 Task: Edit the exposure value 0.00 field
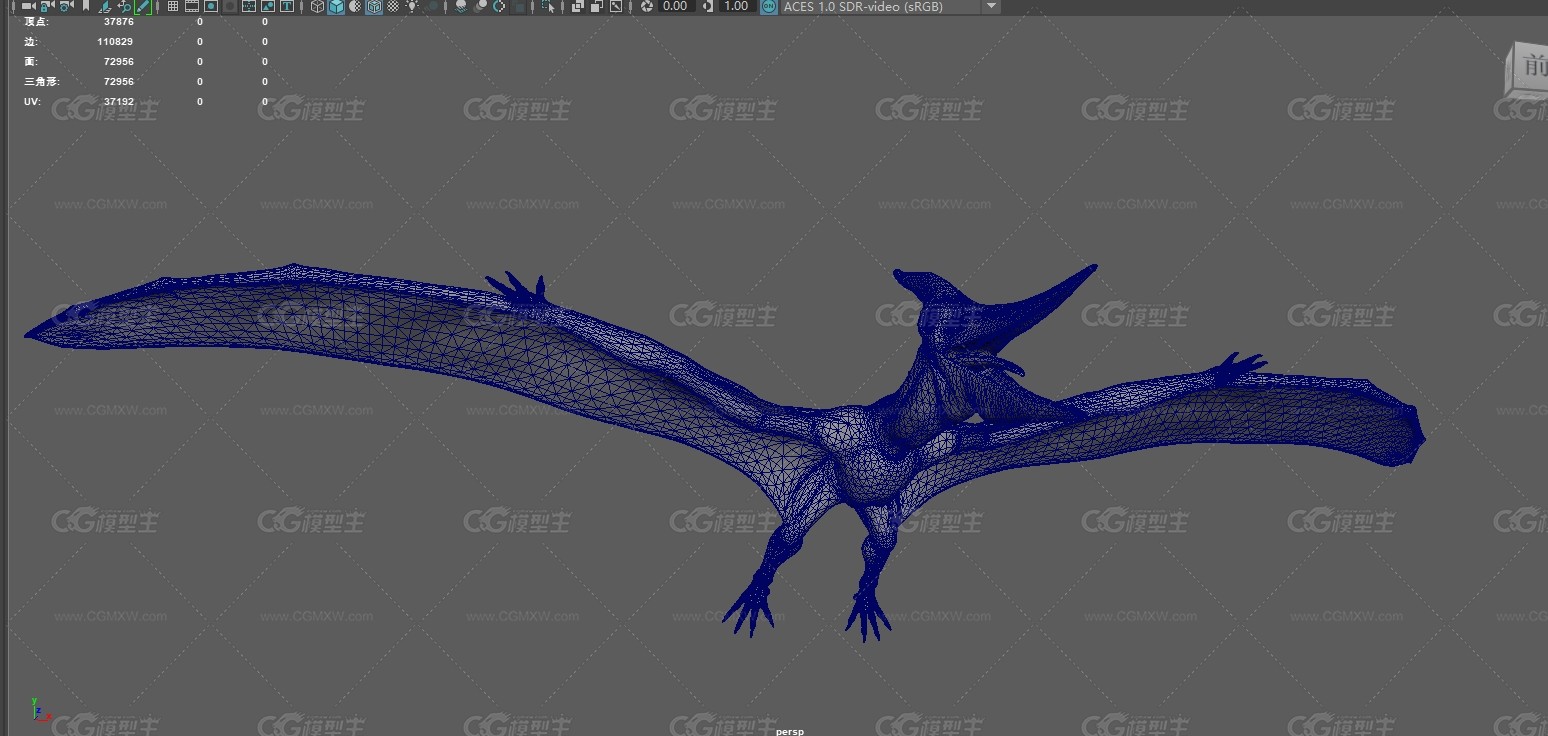676,6
